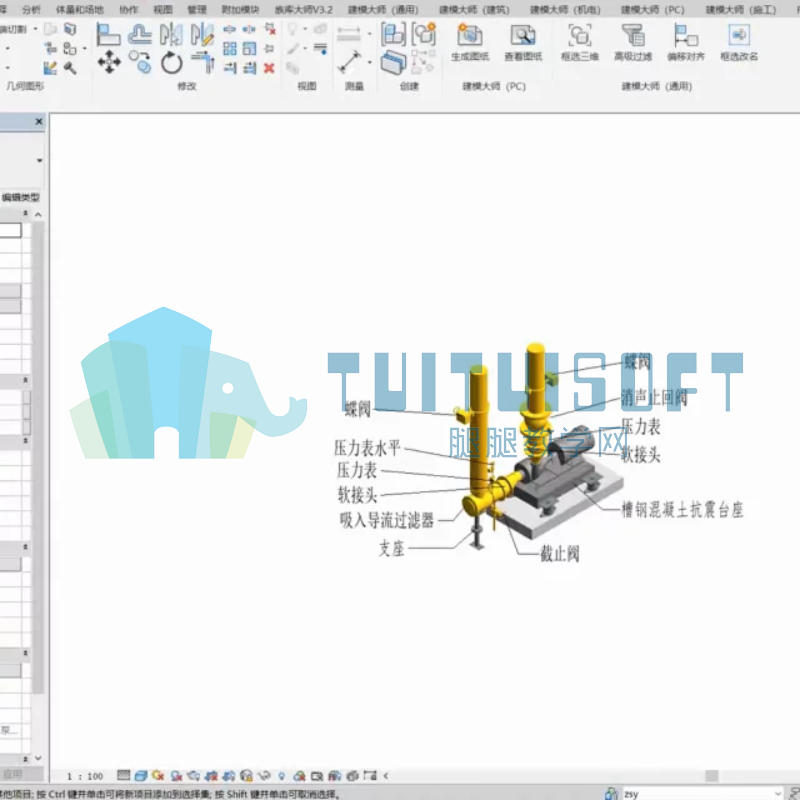Toggle sun path icon in view bar
This screenshot has width=800, height=800.
pos(158,776)
